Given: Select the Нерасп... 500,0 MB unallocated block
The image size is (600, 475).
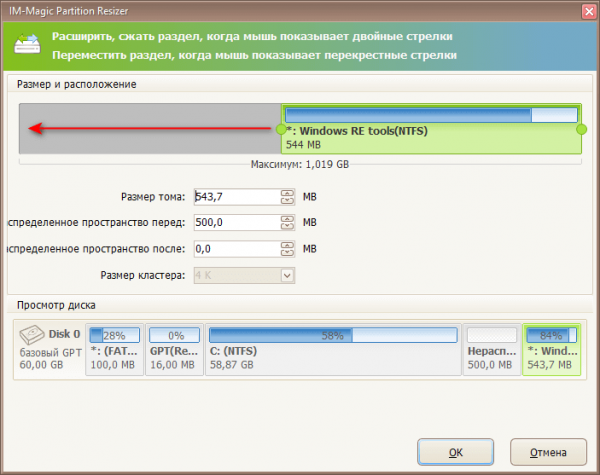Looking at the screenshot, I should click(492, 349).
